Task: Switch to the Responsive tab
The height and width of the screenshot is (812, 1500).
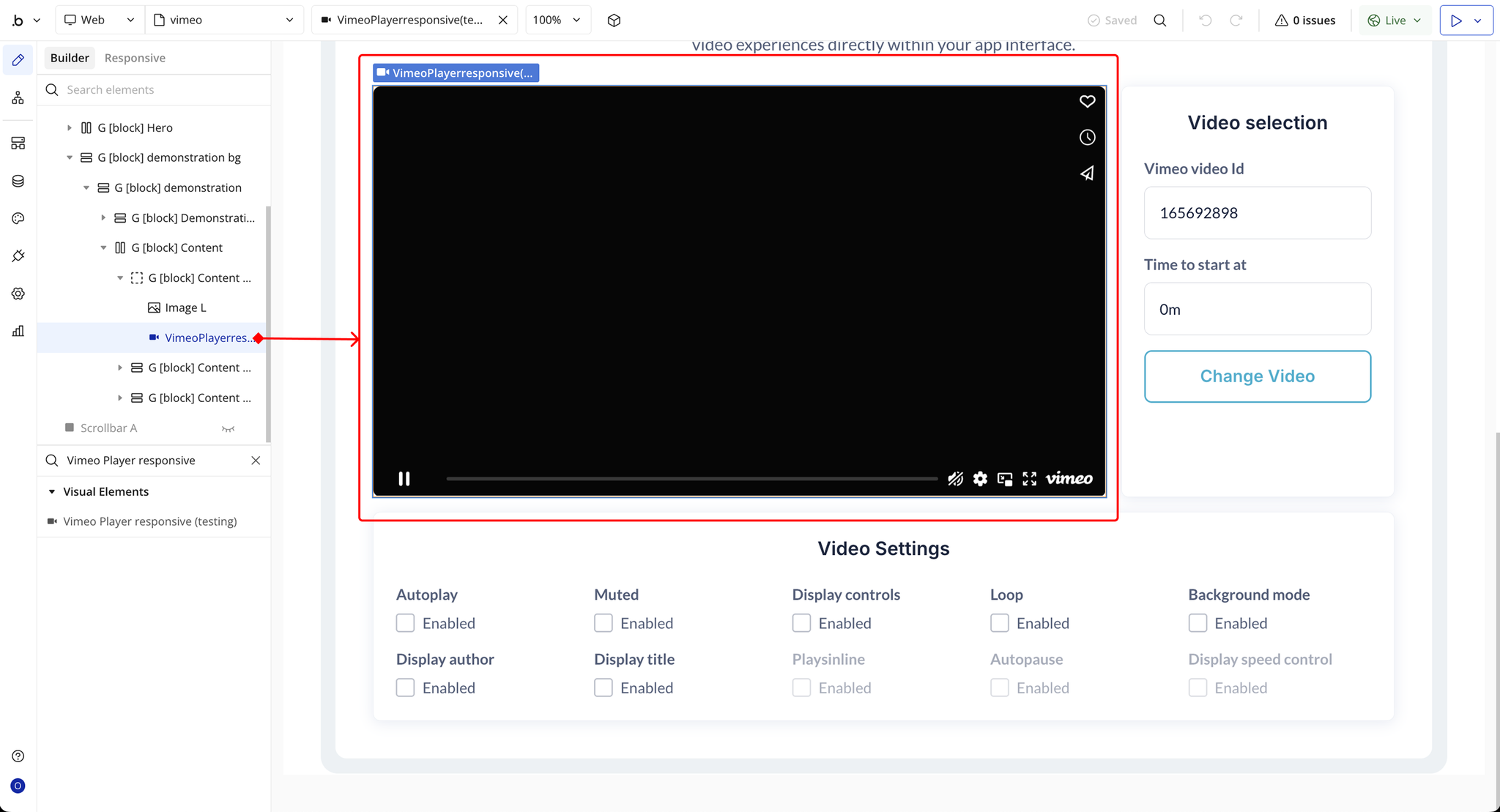Action: (135, 58)
